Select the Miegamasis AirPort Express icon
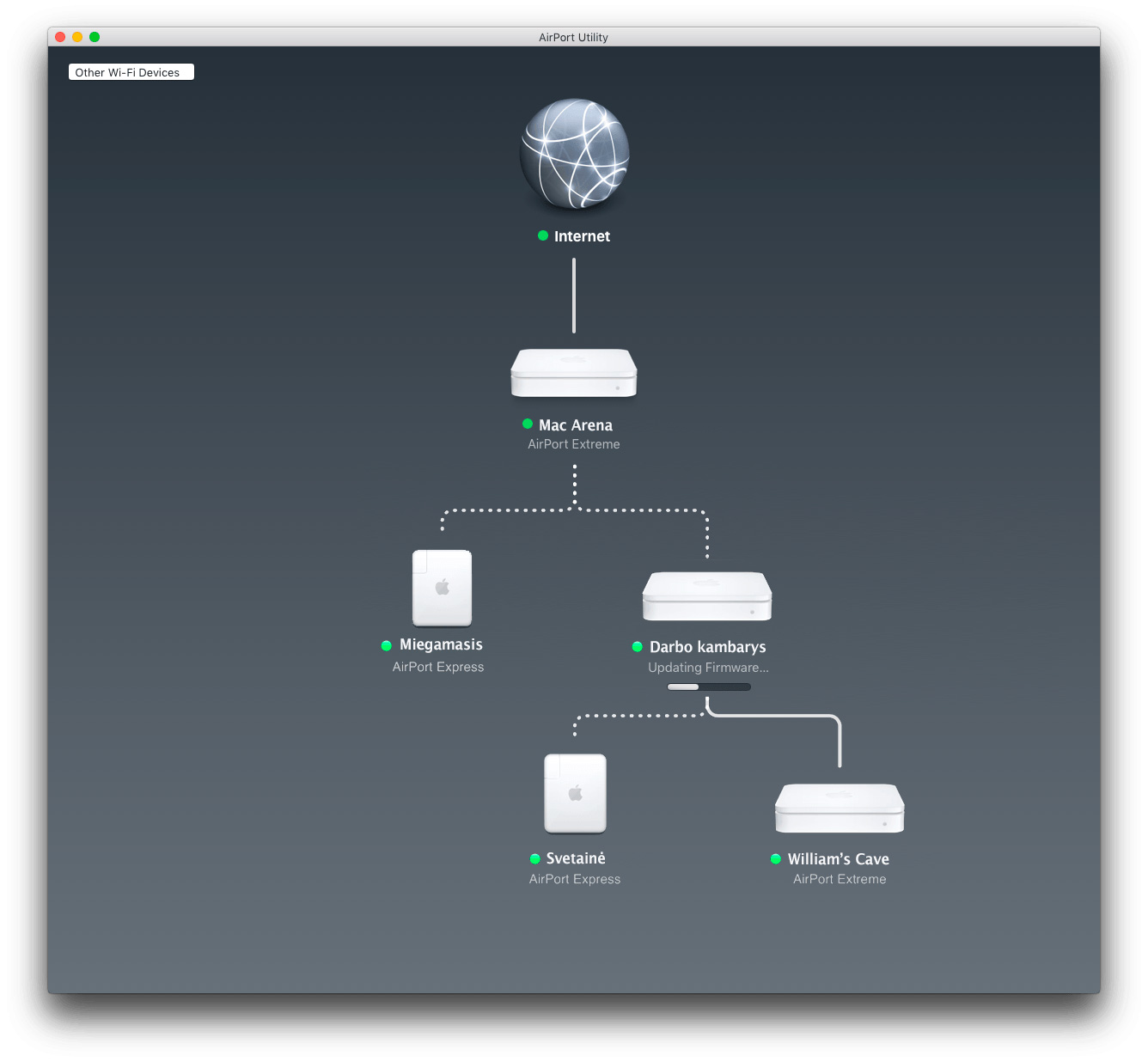This screenshot has height=1062, width=1148. coord(442,588)
